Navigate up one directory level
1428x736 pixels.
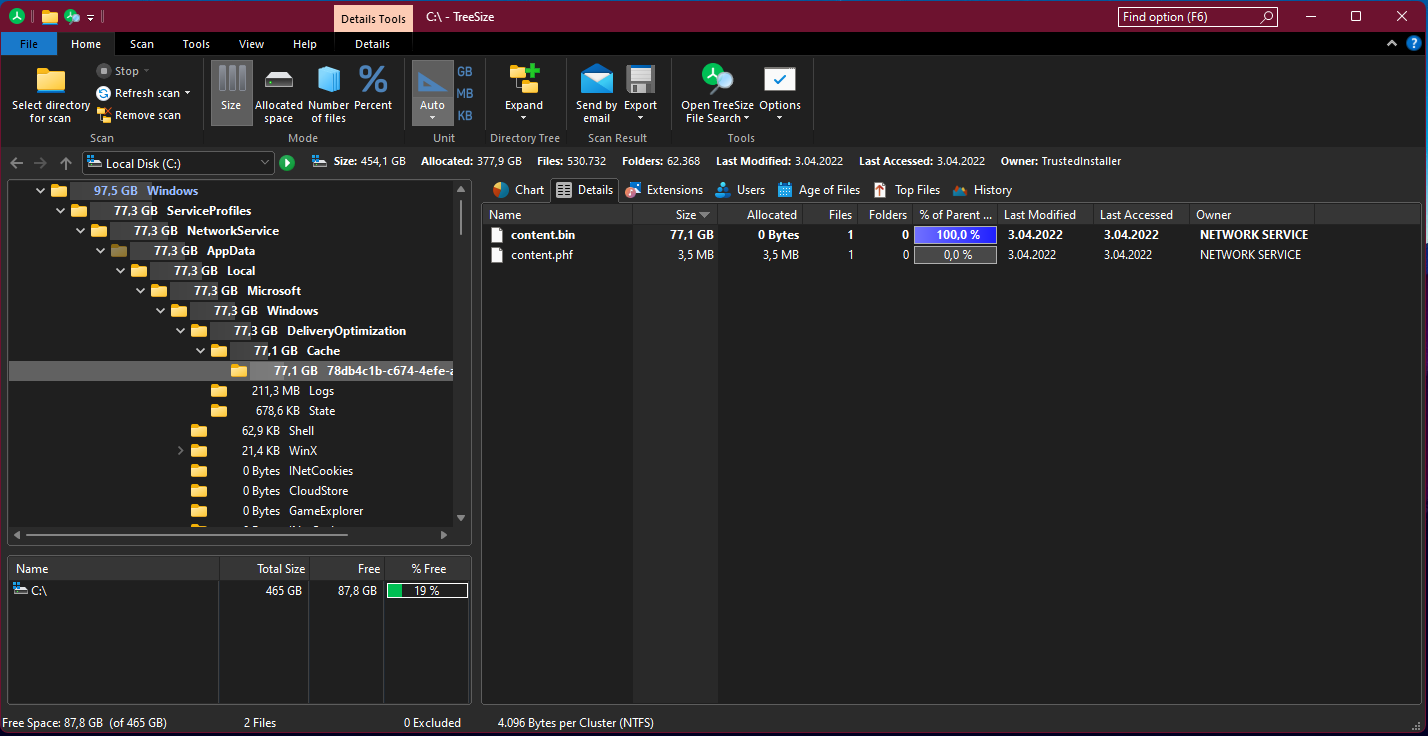point(66,163)
